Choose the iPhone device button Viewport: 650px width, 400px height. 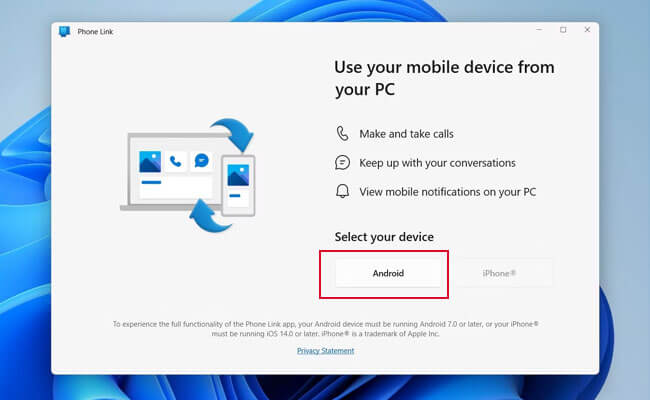499,273
